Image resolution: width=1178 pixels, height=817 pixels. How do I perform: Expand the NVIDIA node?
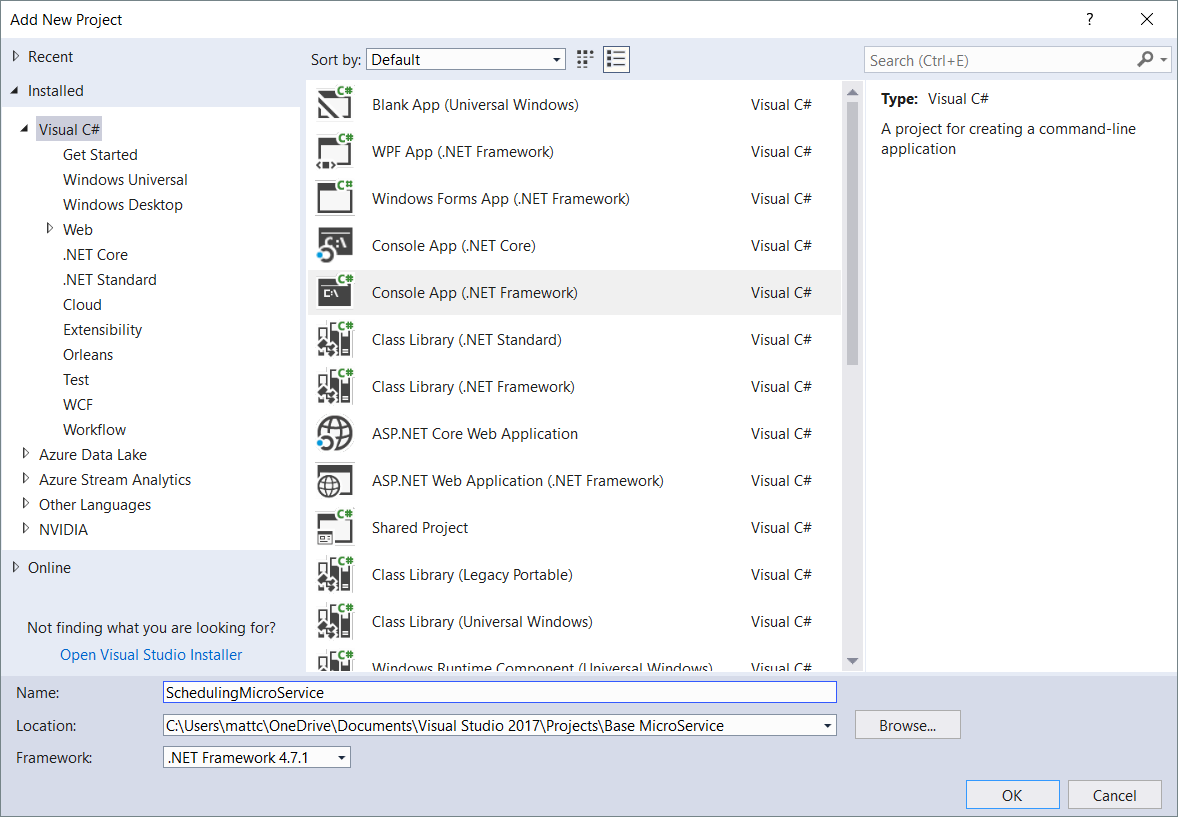click(26, 528)
